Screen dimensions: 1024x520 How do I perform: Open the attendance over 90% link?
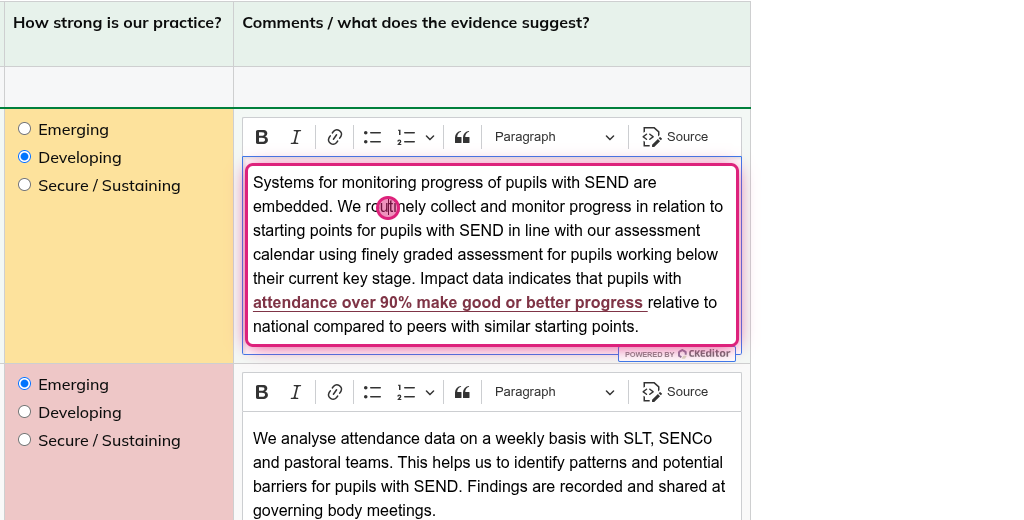pyautogui.click(x=450, y=302)
